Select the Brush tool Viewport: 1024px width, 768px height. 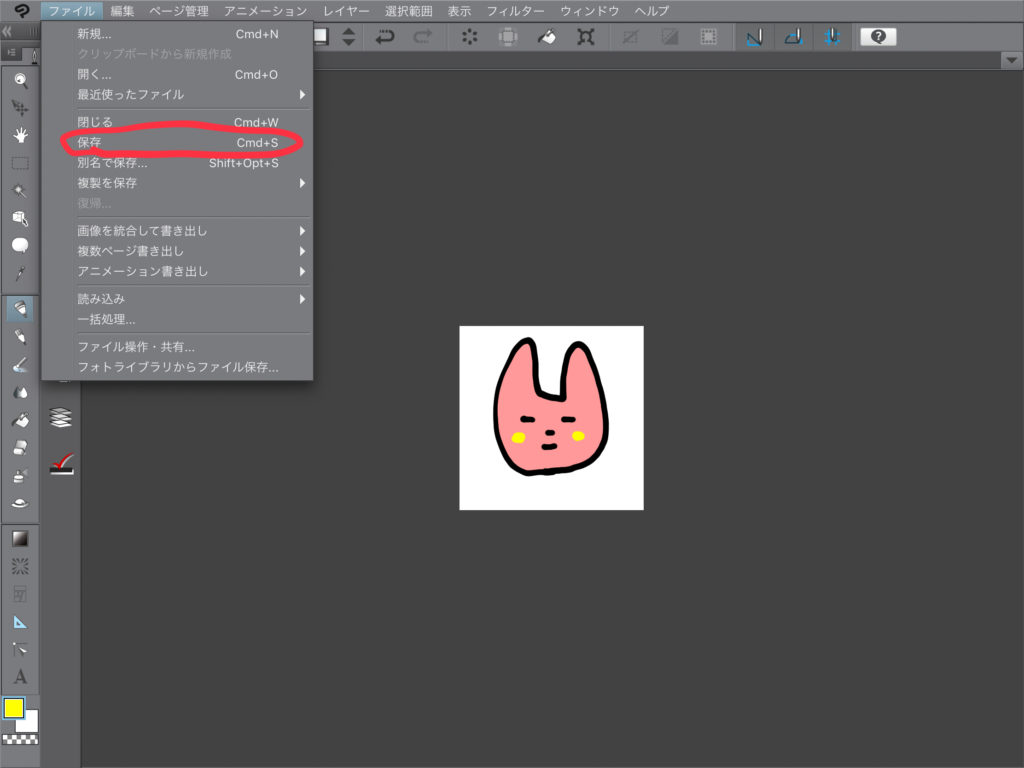pos(20,364)
